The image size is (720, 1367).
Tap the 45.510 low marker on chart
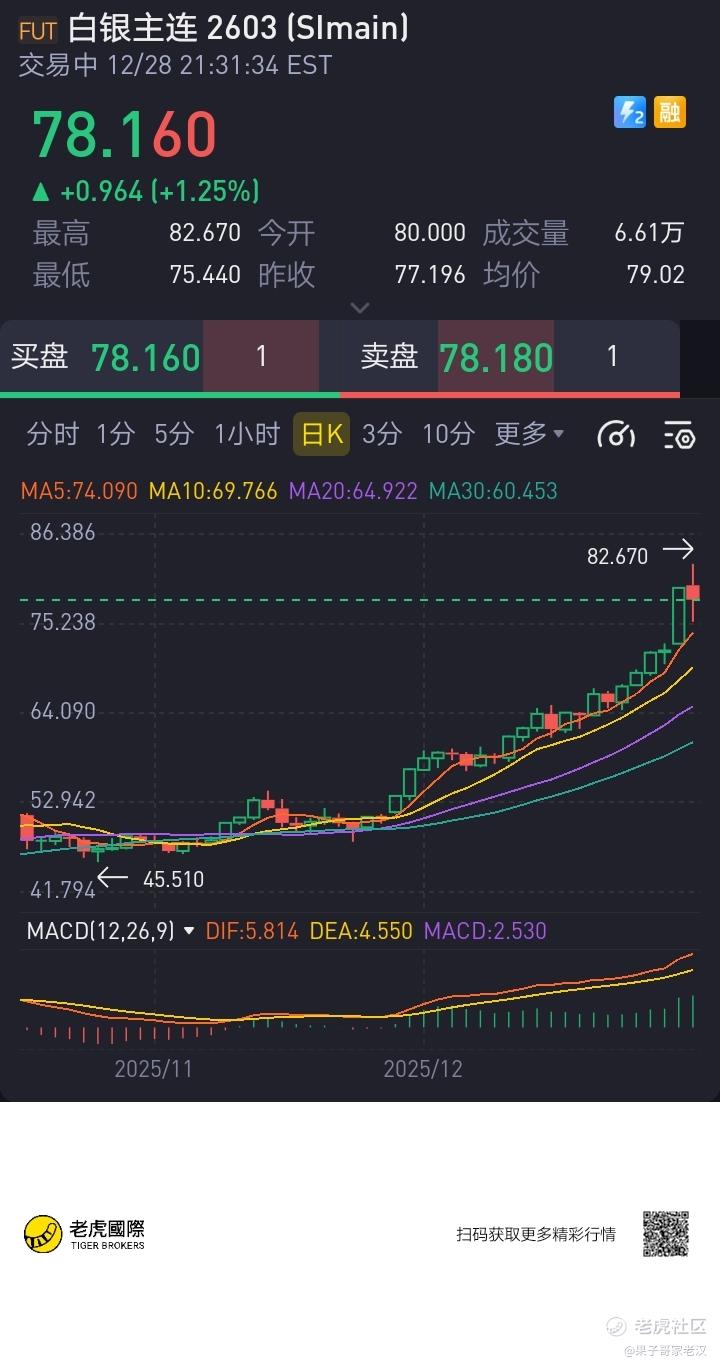pos(173,880)
